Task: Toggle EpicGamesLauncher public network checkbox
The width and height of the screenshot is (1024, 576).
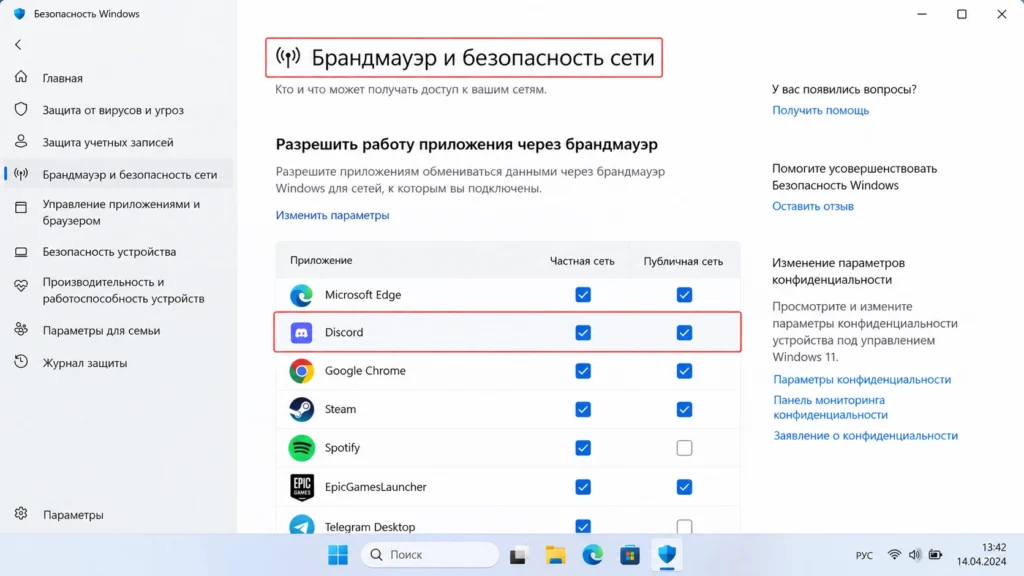Action: (x=684, y=487)
